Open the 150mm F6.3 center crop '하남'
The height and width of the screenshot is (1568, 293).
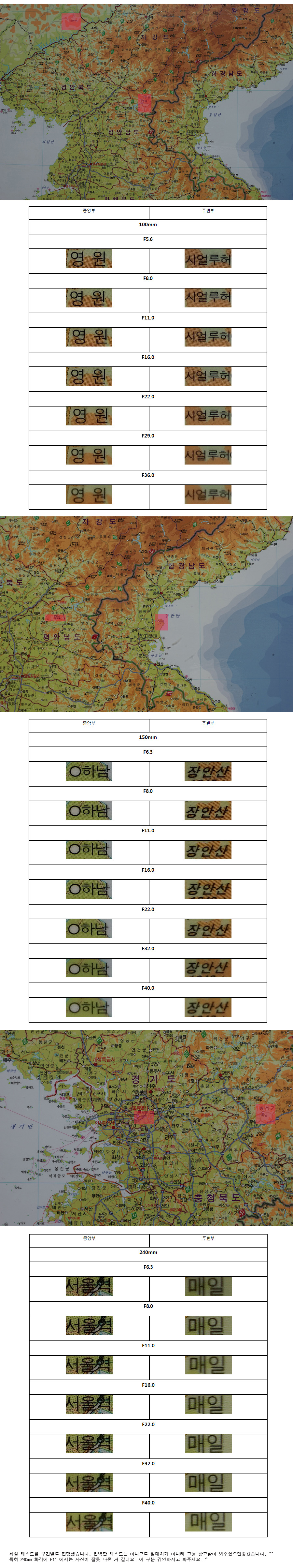(89, 771)
